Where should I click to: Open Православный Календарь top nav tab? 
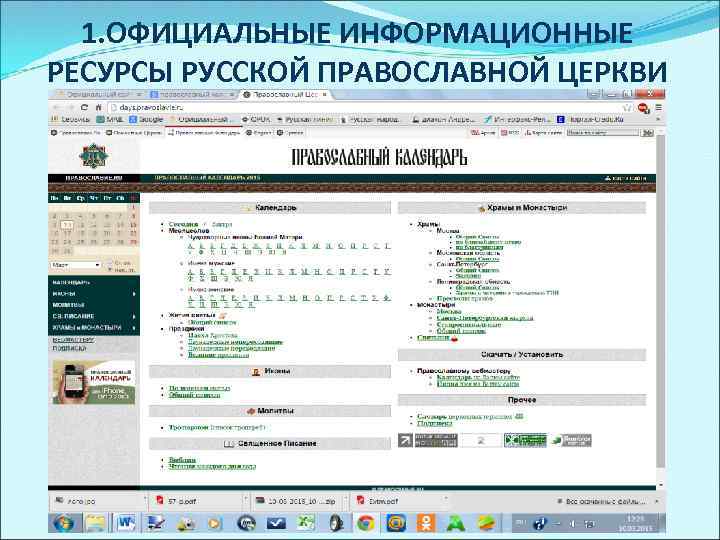pos(203,133)
